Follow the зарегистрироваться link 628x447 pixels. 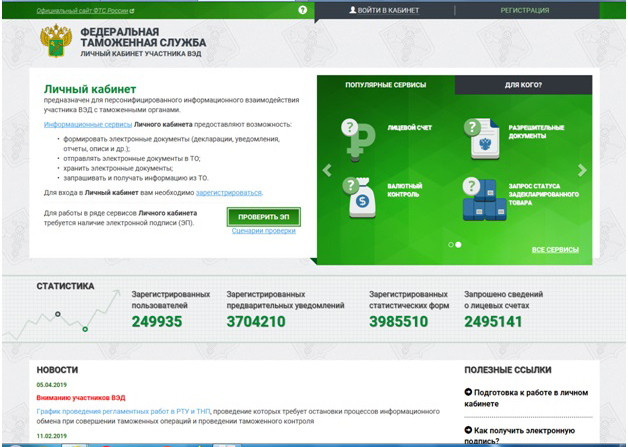coord(229,193)
